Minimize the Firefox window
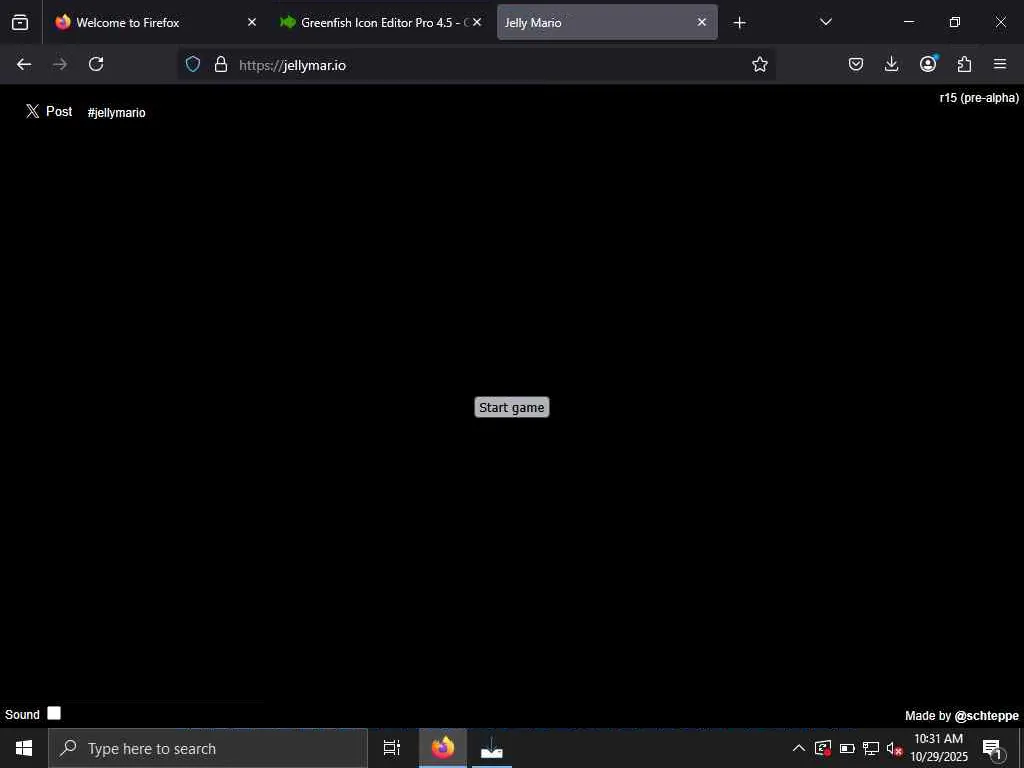This screenshot has height=768, width=1024. (x=908, y=22)
